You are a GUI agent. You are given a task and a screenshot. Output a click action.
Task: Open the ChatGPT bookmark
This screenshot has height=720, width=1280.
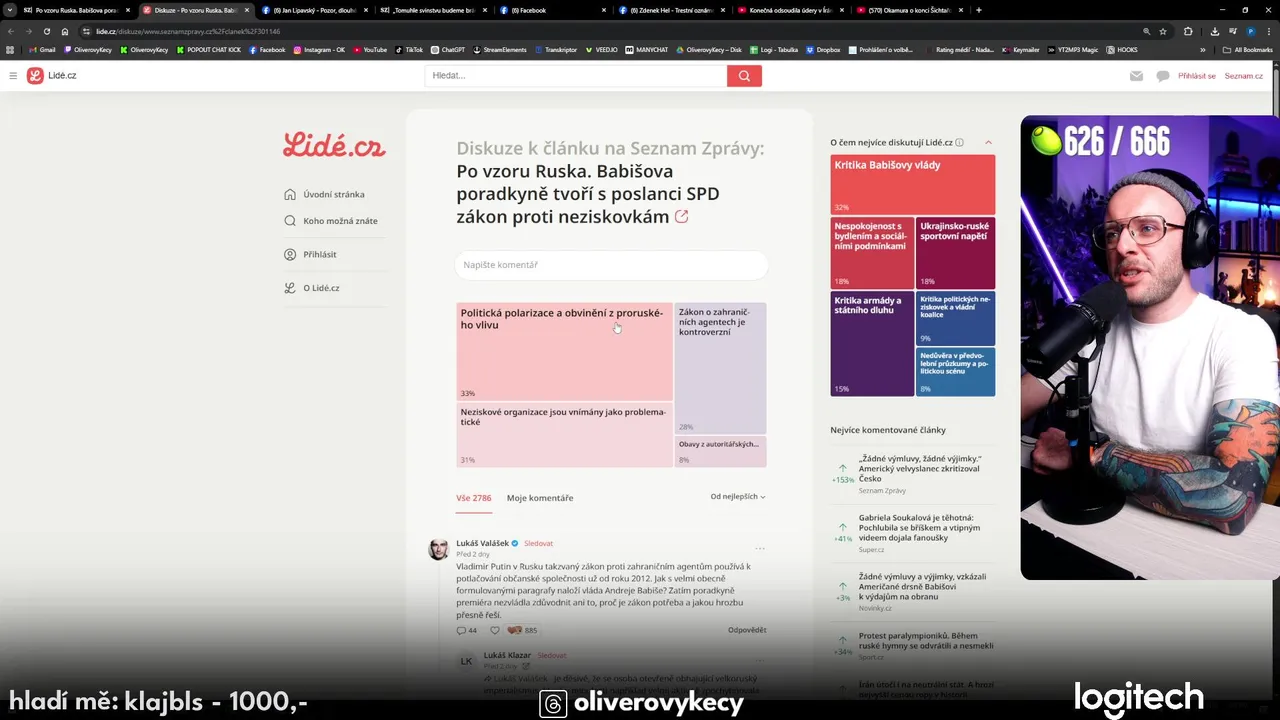pos(448,50)
